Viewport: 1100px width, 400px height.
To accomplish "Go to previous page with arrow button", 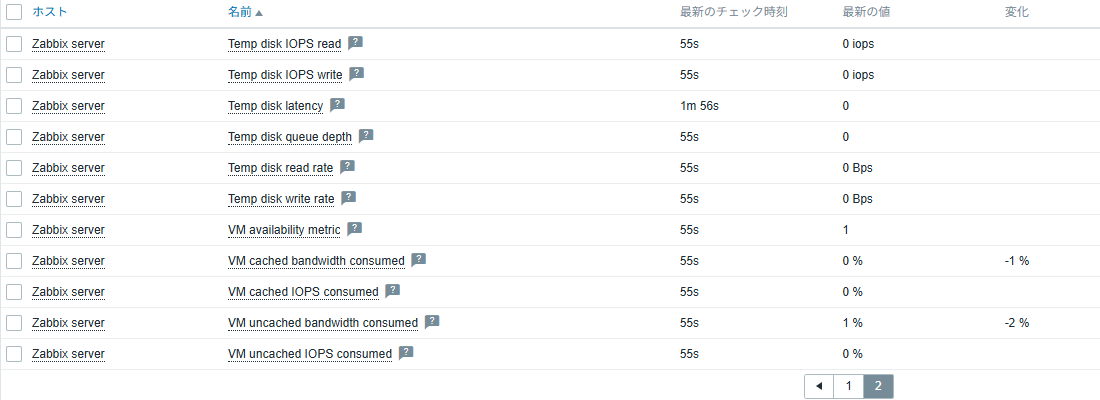I will (819, 387).
